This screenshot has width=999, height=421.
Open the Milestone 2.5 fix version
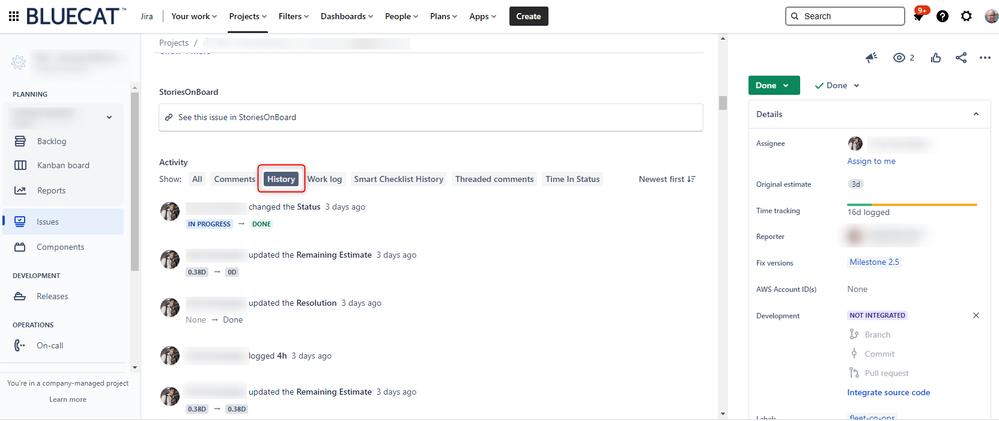point(874,262)
